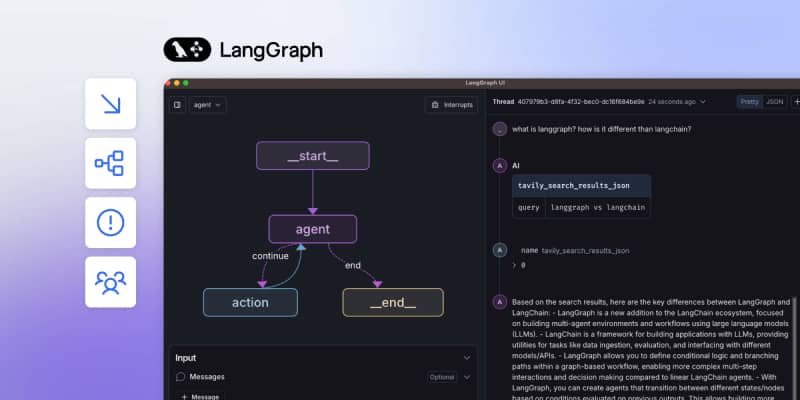Click the 'continue' edge label
Viewport: 800px width, 400px height.
coord(270,256)
